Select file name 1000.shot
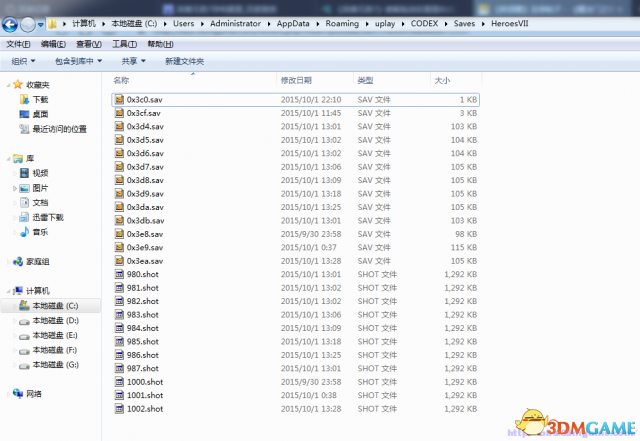The width and height of the screenshot is (640, 441). (x=145, y=382)
